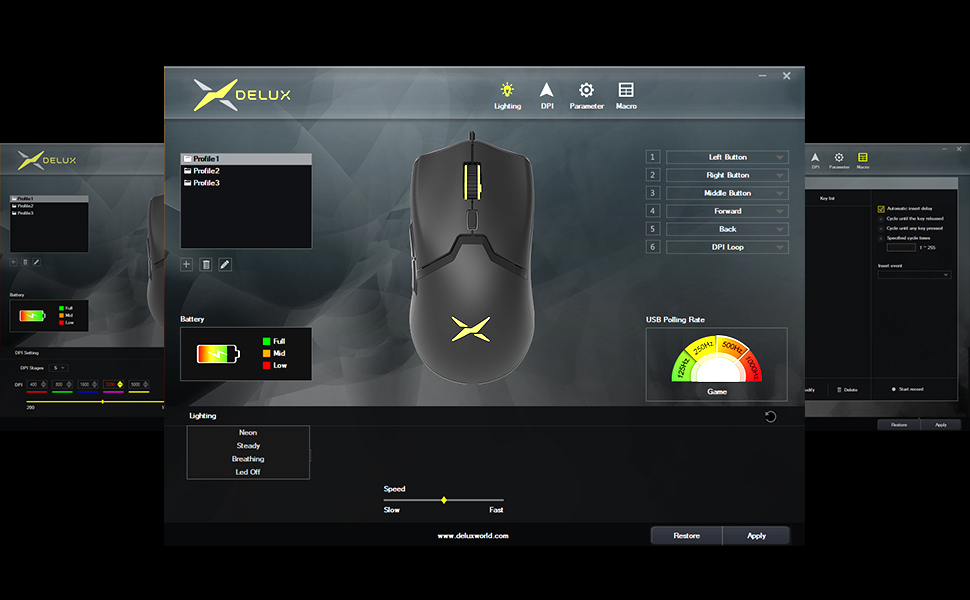The height and width of the screenshot is (600, 970).
Task: Choose Steady lighting mode
Action: pyautogui.click(x=248, y=445)
